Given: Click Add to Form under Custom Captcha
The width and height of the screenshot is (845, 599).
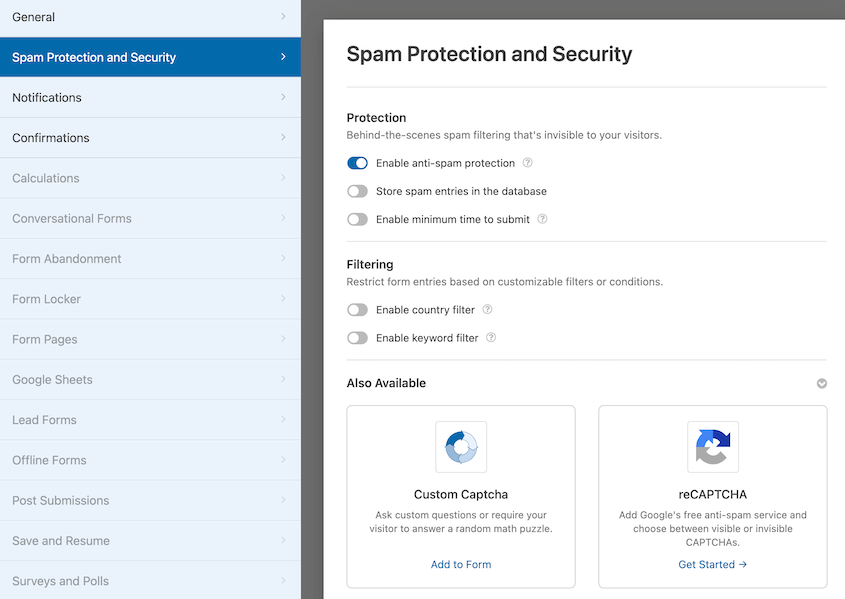Looking at the screenshot, I should pos(460,564).
